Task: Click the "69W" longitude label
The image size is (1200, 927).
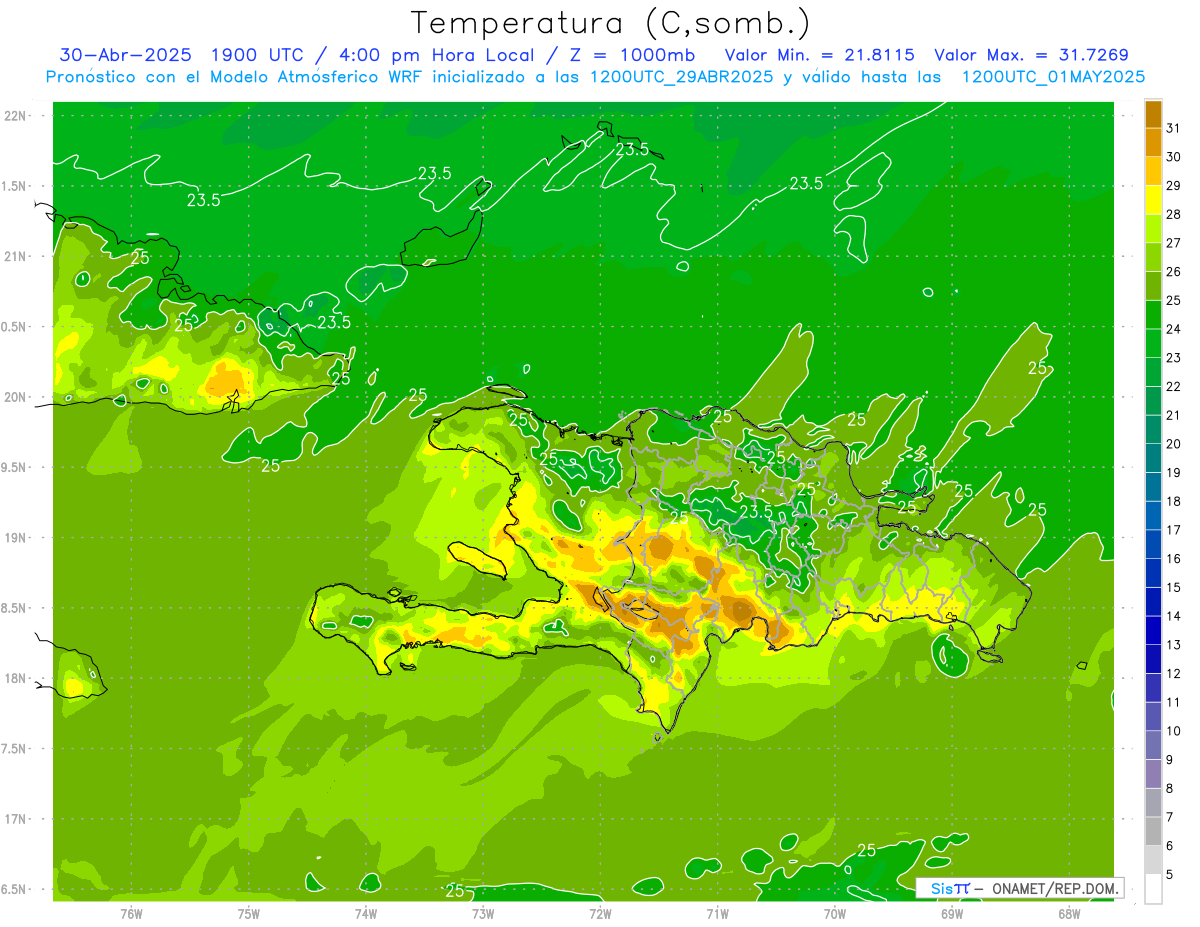Action: [952, 913]
